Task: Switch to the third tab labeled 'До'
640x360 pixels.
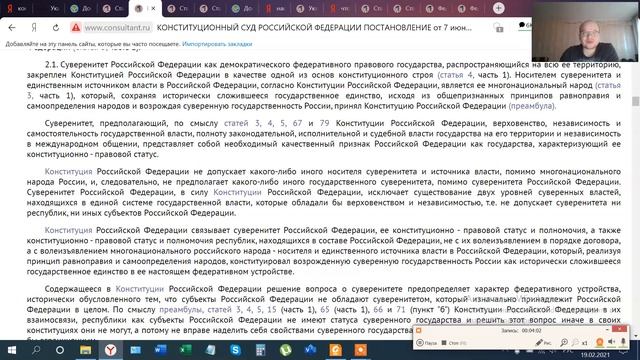Action: click(81, 9)
